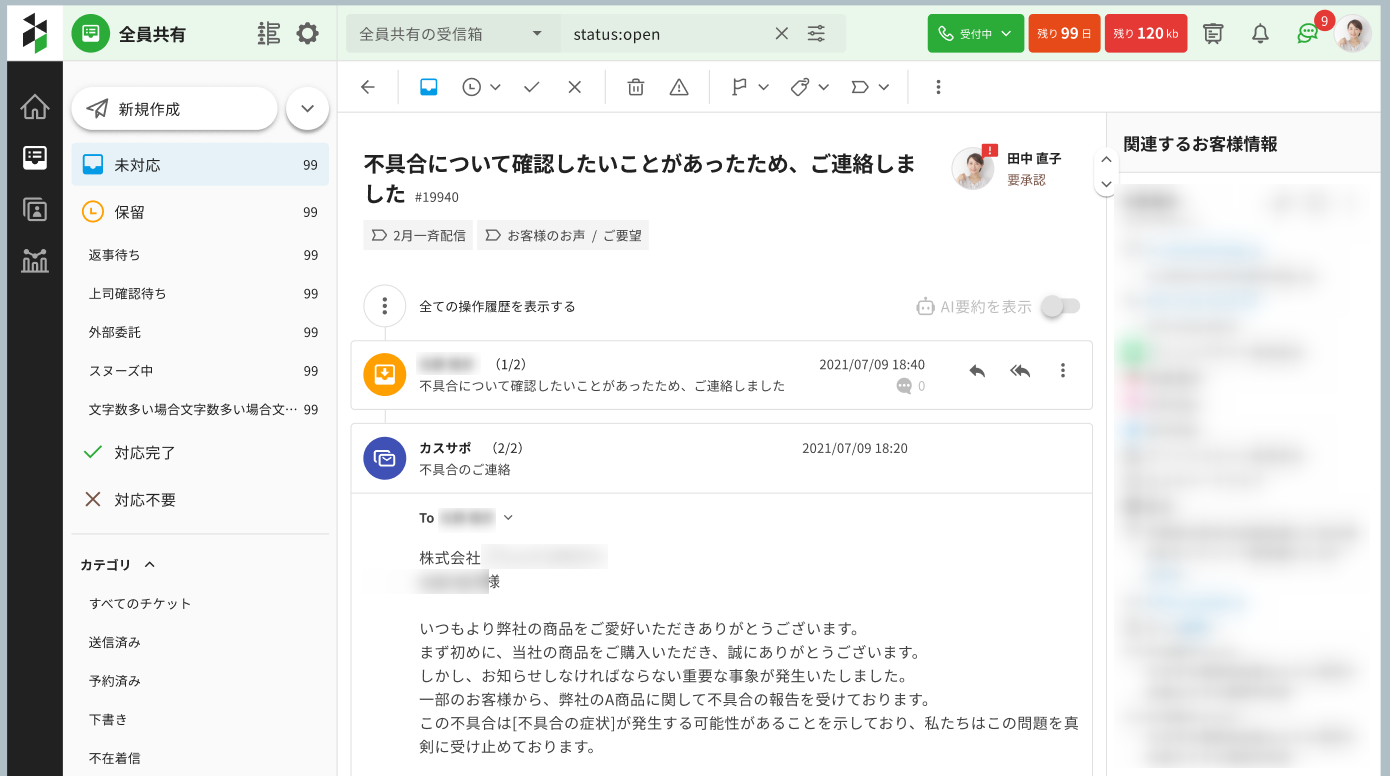
Task: Open the 受付中 phone status dropdown
Action: coord(975,33)
